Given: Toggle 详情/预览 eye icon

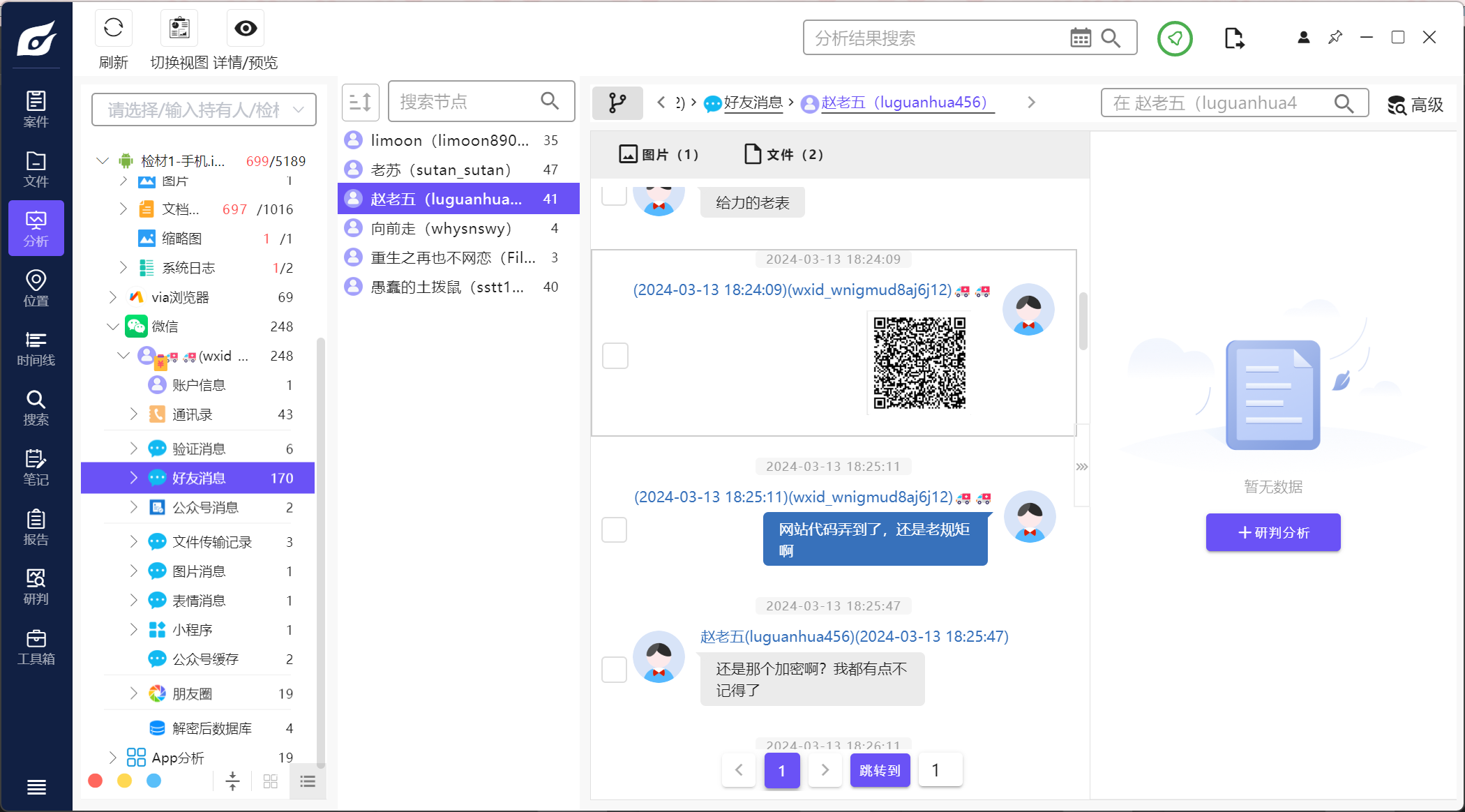Looking at the screenshot, I should tap(246, 29).
